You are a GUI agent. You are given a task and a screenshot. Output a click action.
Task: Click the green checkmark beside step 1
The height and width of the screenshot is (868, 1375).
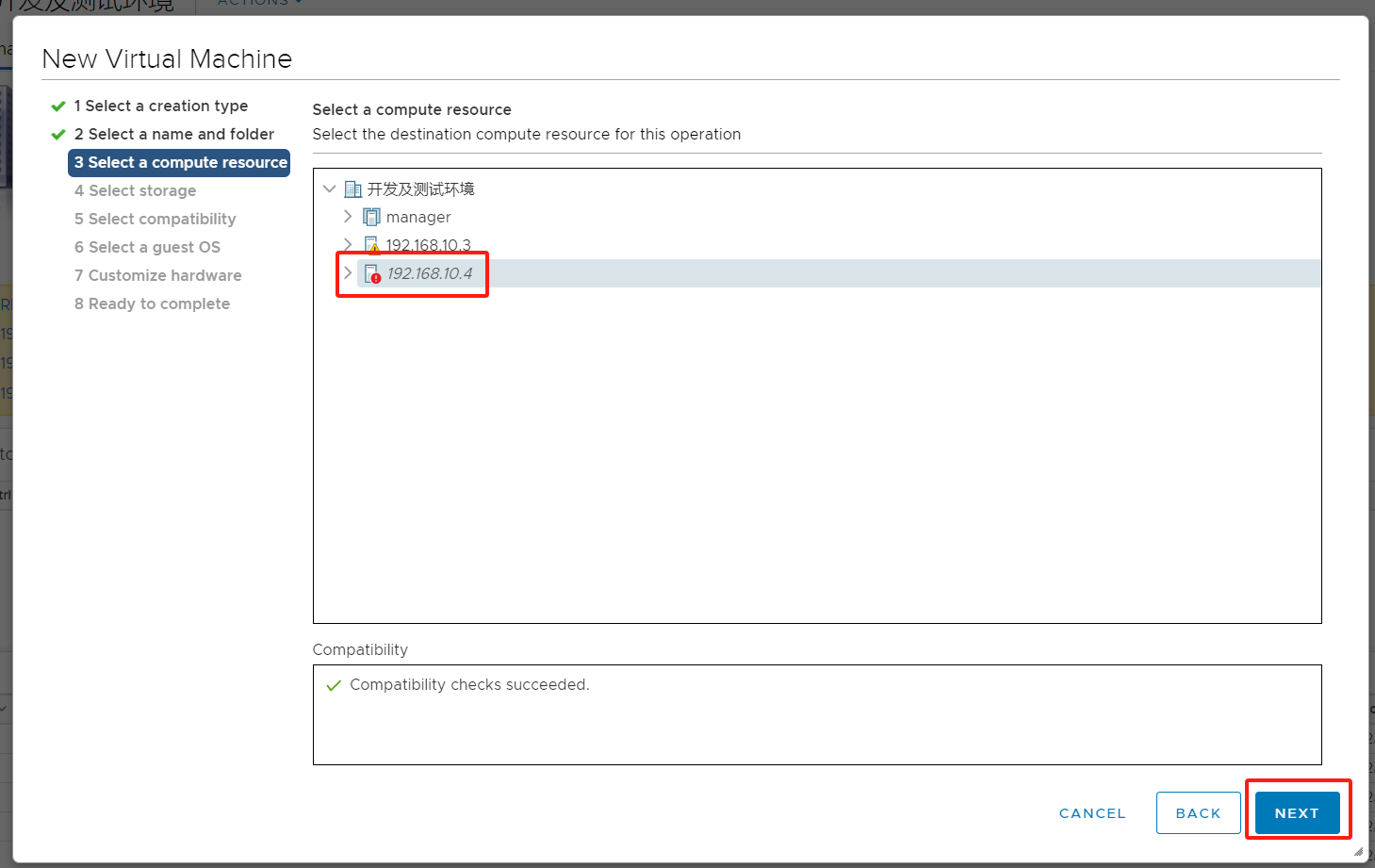pos(58,106)
